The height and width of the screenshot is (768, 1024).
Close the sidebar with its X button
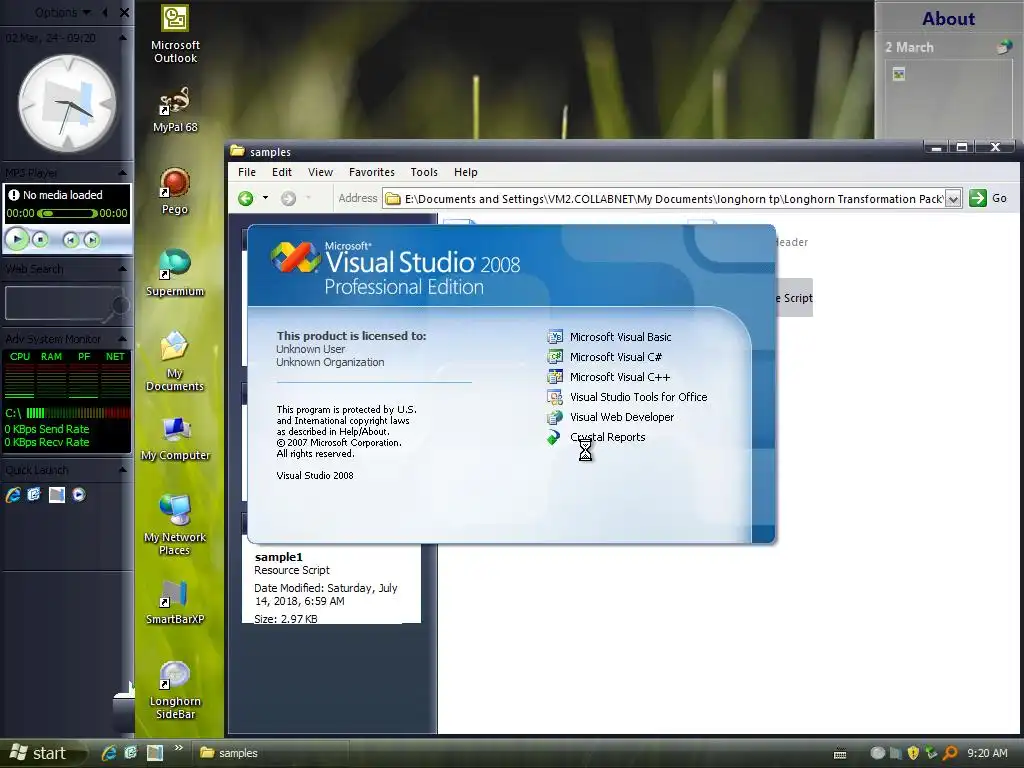[124, 12]
